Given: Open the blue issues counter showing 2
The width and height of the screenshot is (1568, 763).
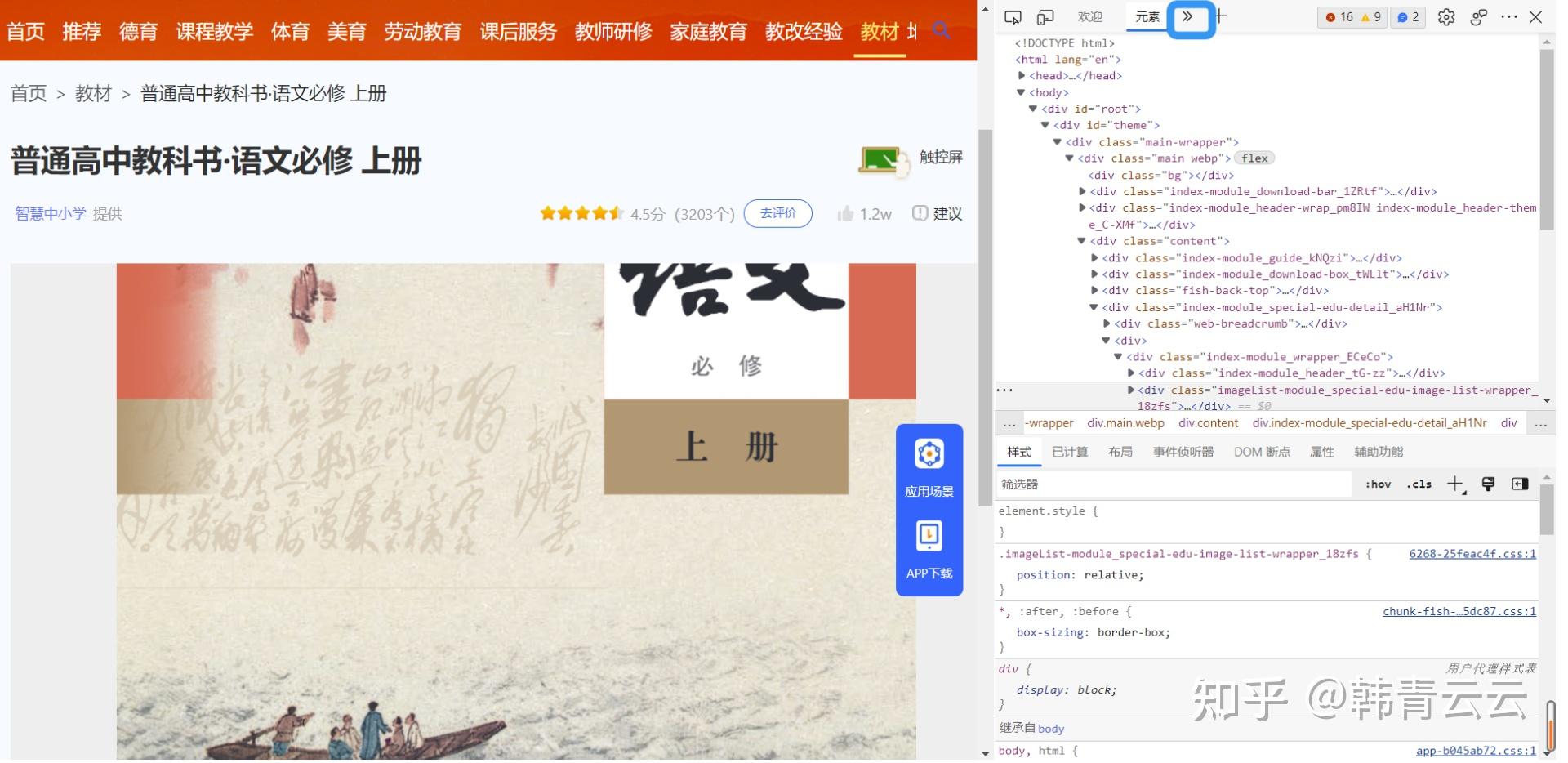Looking at the screenshot, I should pyautogui.click(x=1408, y=17).
